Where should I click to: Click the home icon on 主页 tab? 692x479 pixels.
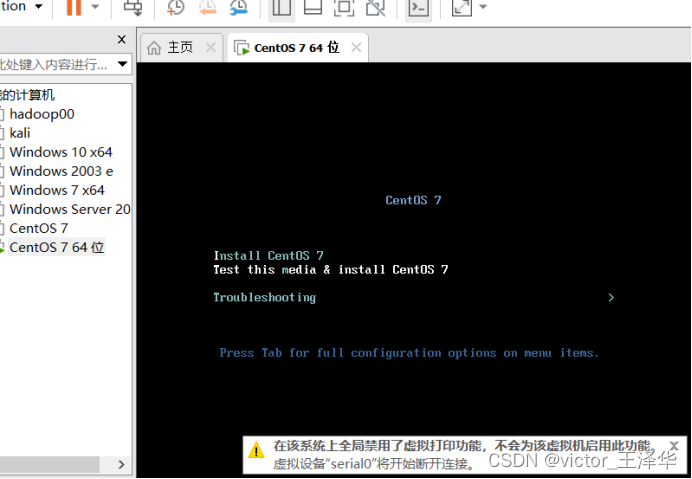coord(154,48)
